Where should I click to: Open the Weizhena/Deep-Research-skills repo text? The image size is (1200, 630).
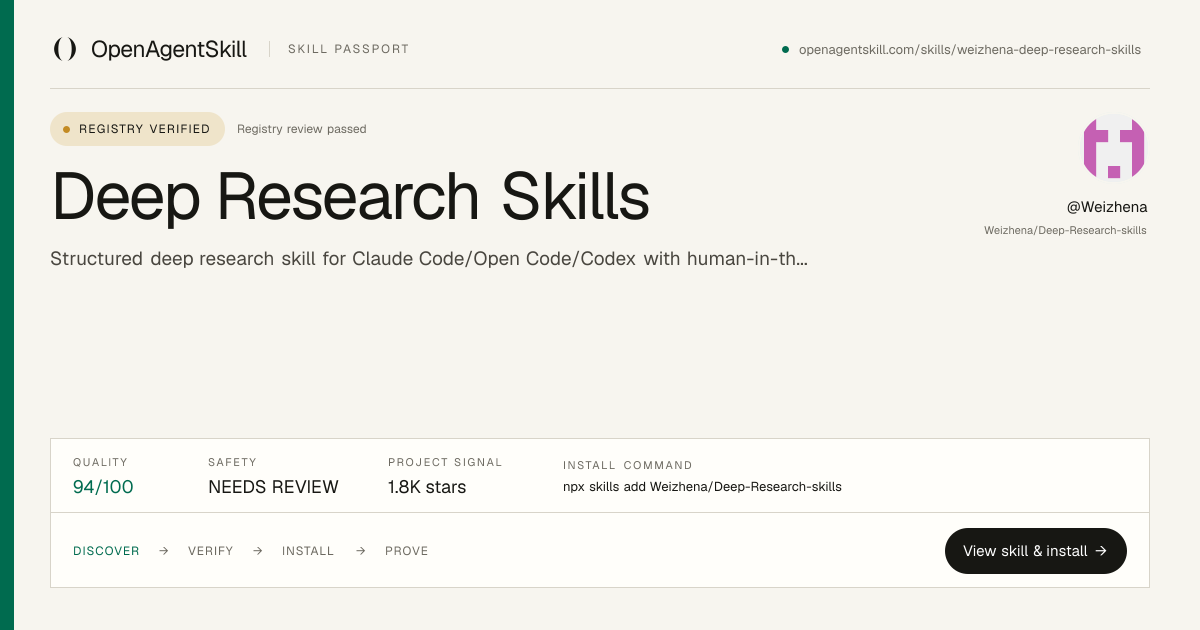click(x=1065, y=230)
